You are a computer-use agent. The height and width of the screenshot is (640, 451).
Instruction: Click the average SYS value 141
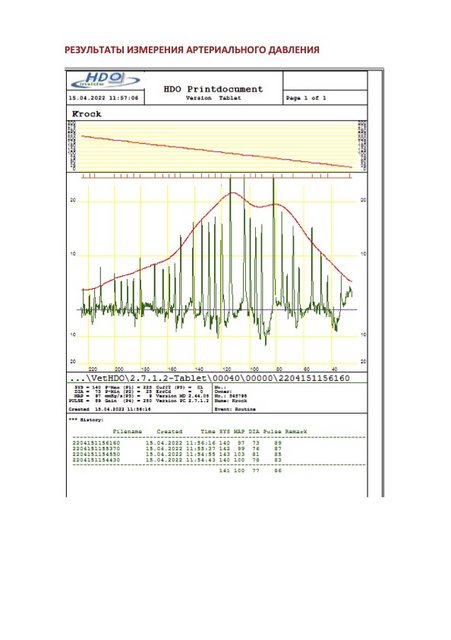[x=224, y=471]
